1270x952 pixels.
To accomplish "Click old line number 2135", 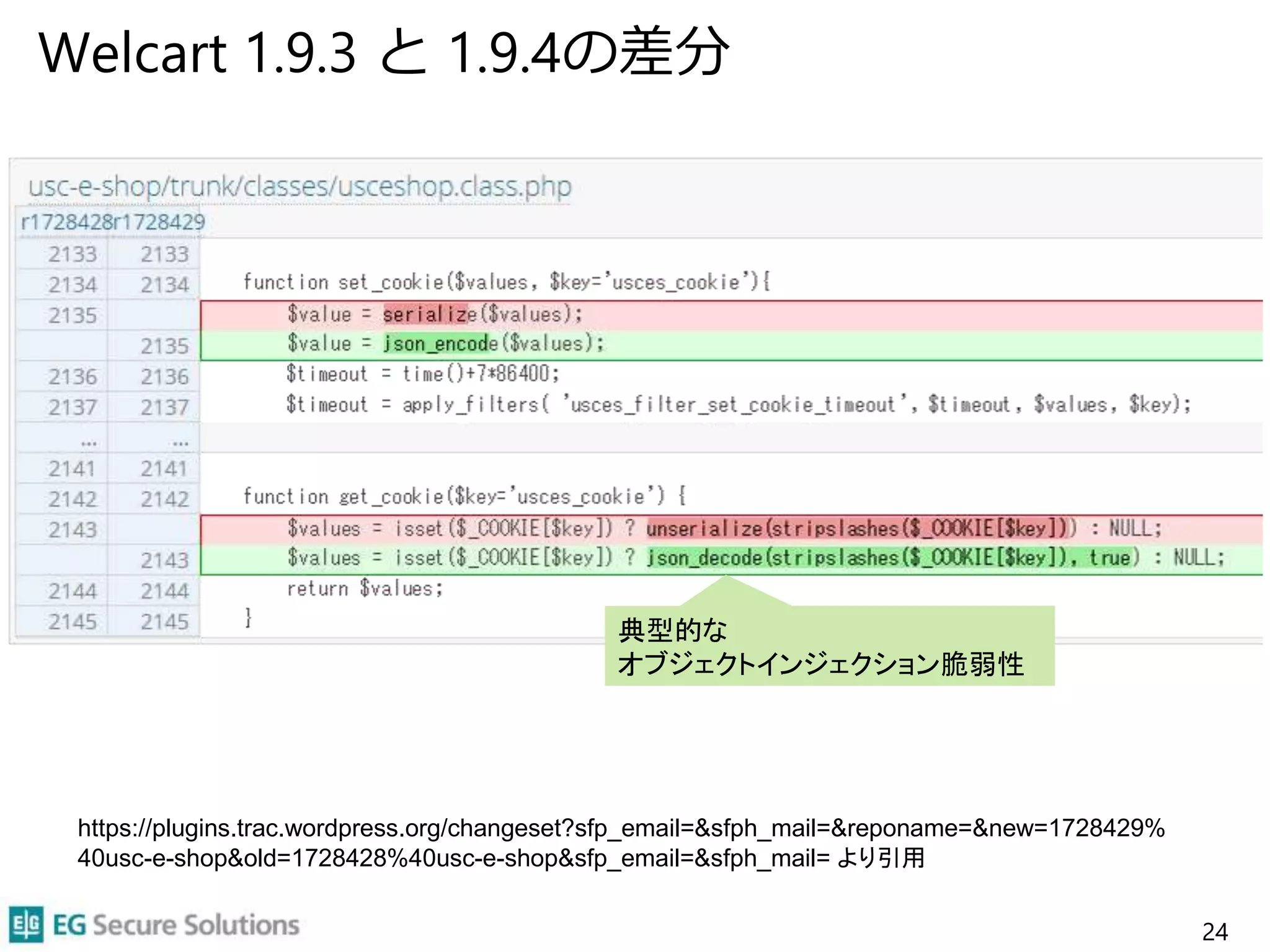I will 73,315.
